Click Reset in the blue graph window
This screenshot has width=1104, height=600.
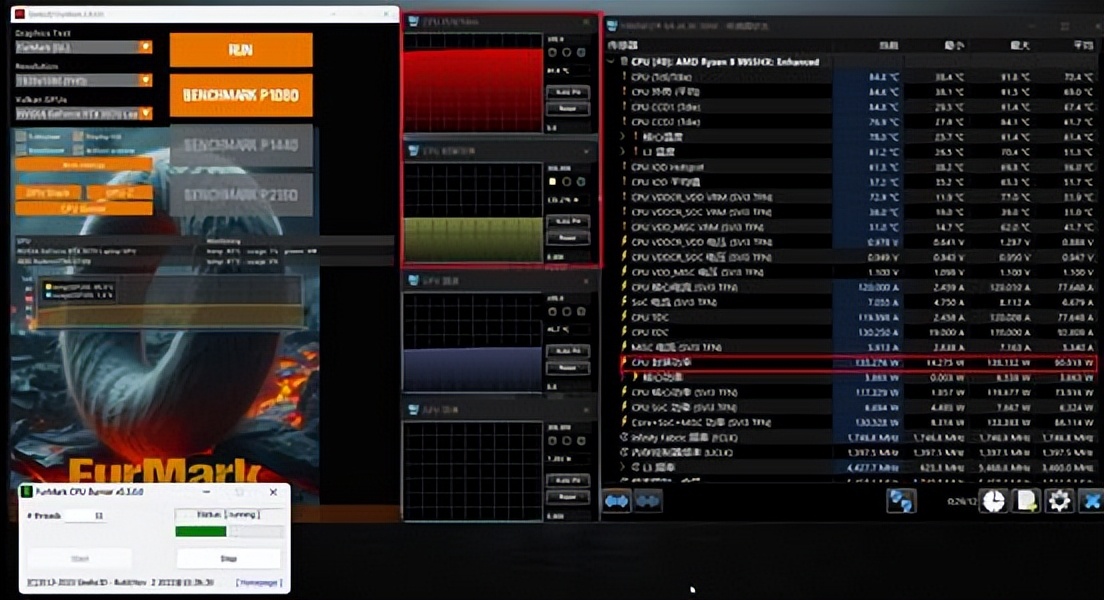567,368
